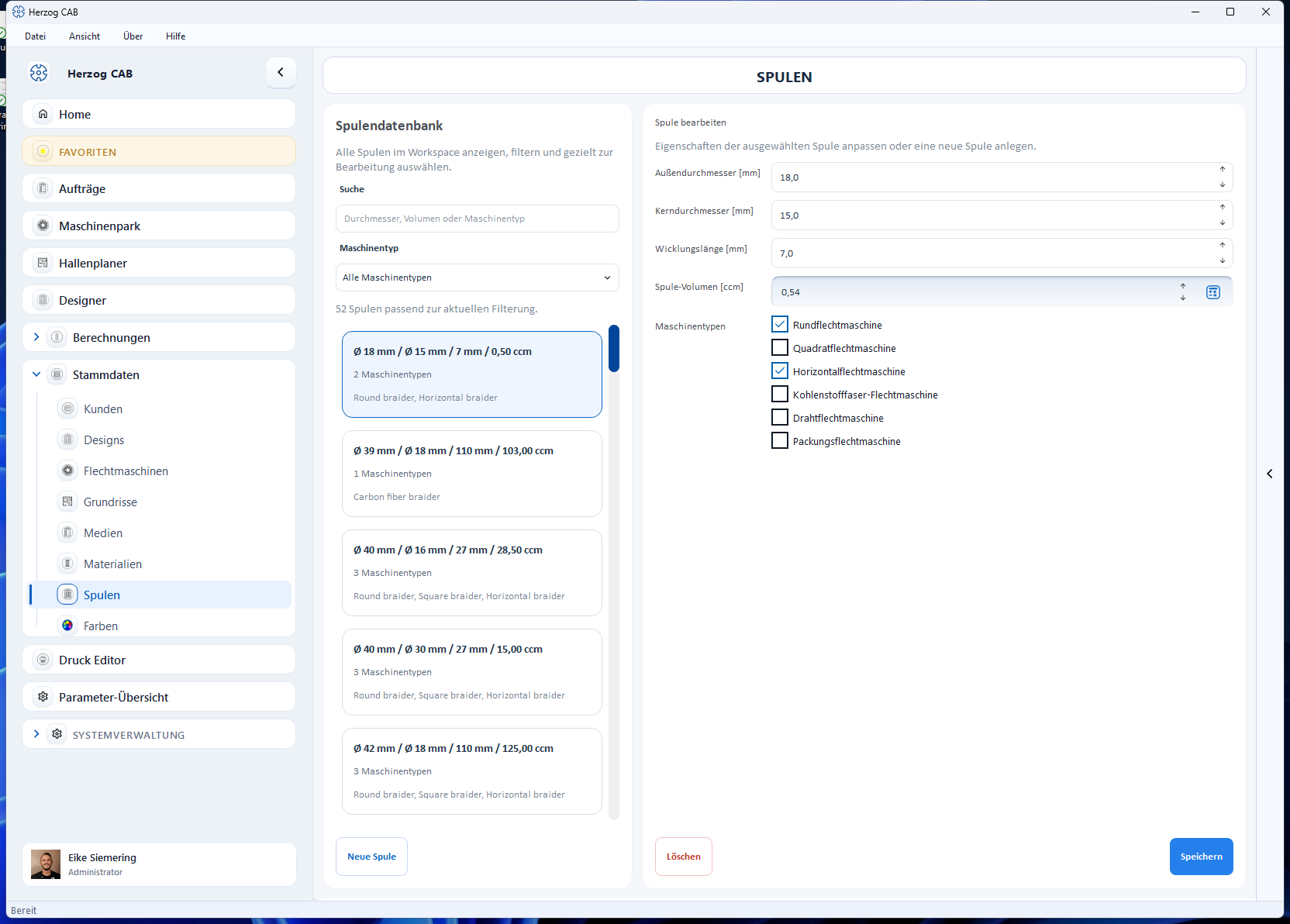The image size is (1290, 924).
Task: Focus the Suche search field
Action: click(478, 219)
